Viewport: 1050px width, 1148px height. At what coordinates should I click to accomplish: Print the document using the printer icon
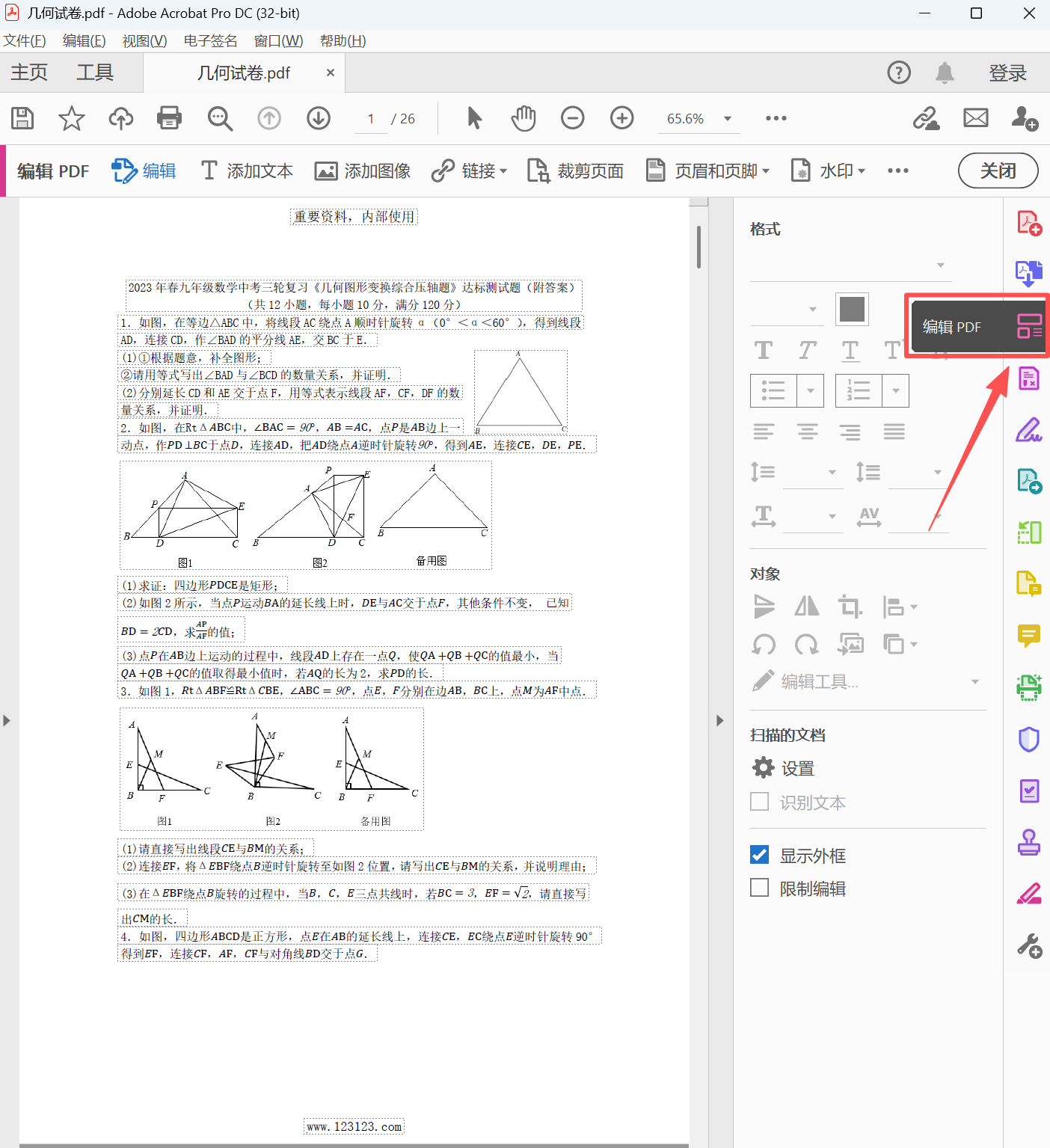[170, 118]
